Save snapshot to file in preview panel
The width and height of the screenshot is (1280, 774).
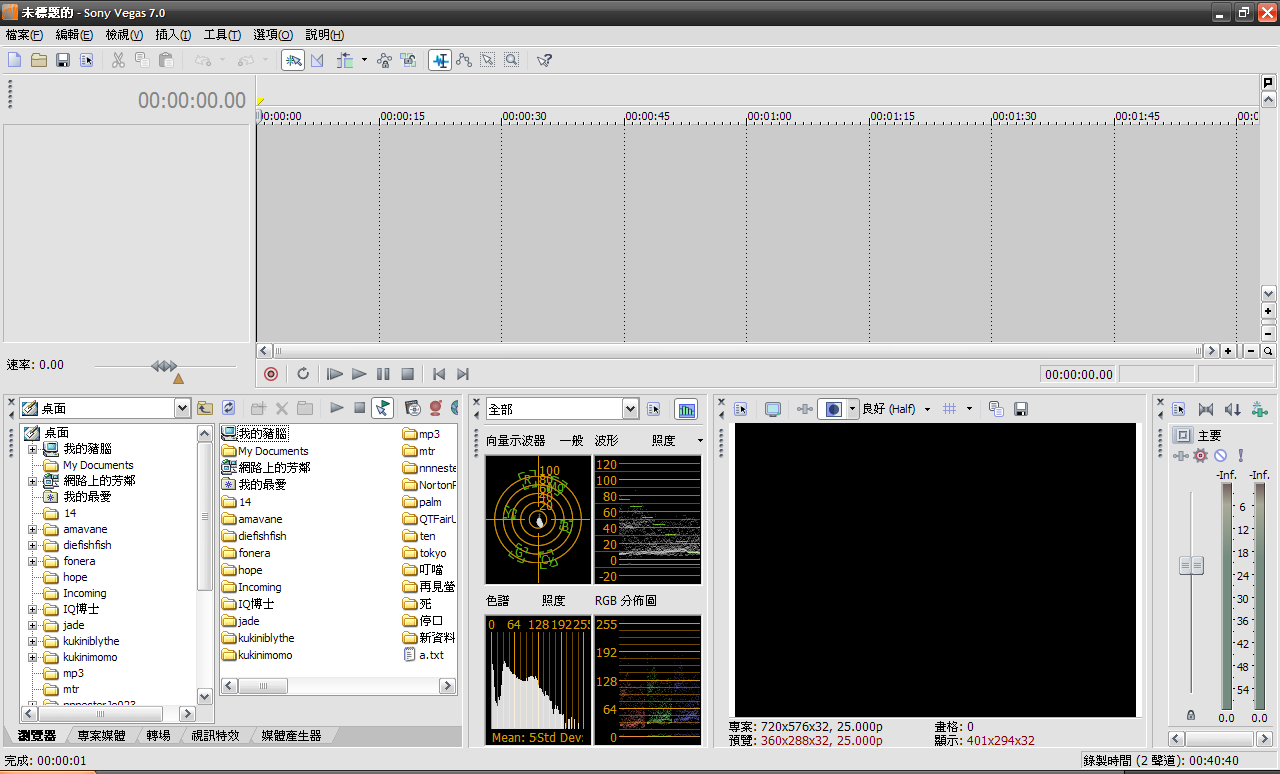[x=1021, y=409]
